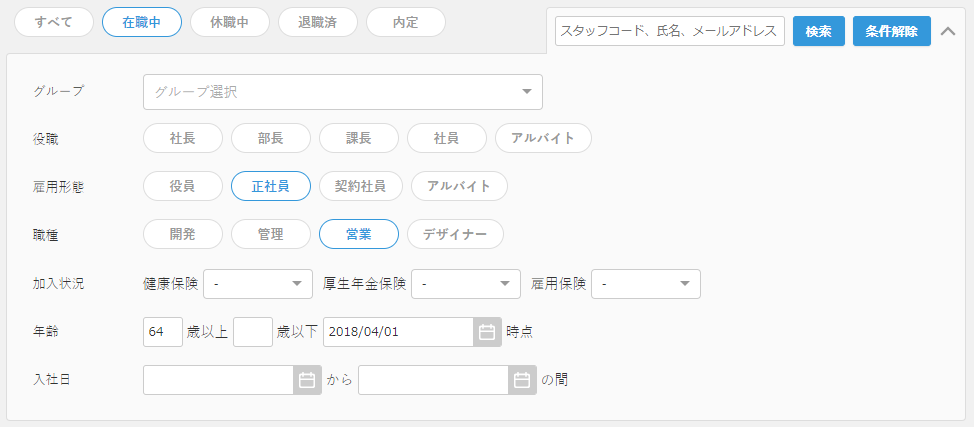The width and height of the screenshot is (974, 427).
Task: Open the グループ選択 dropdown
Action: point(343,92)
